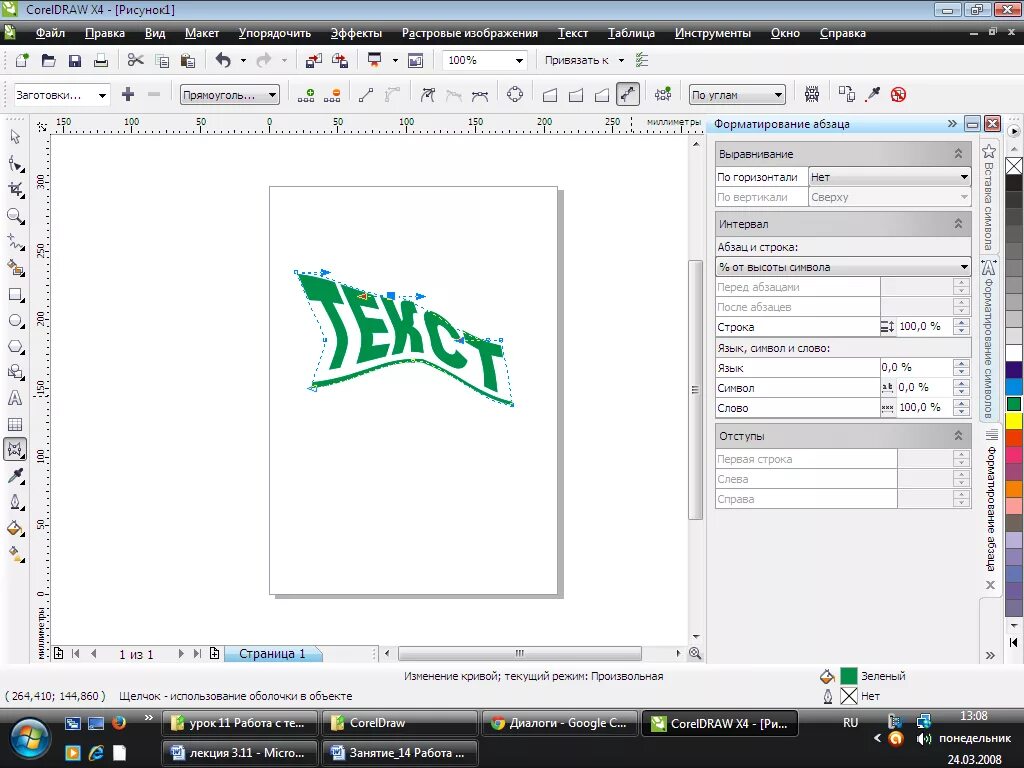This screenshot has height=768, width=1024.
Task: Click the Windows Start button
Action: [29, 739]
